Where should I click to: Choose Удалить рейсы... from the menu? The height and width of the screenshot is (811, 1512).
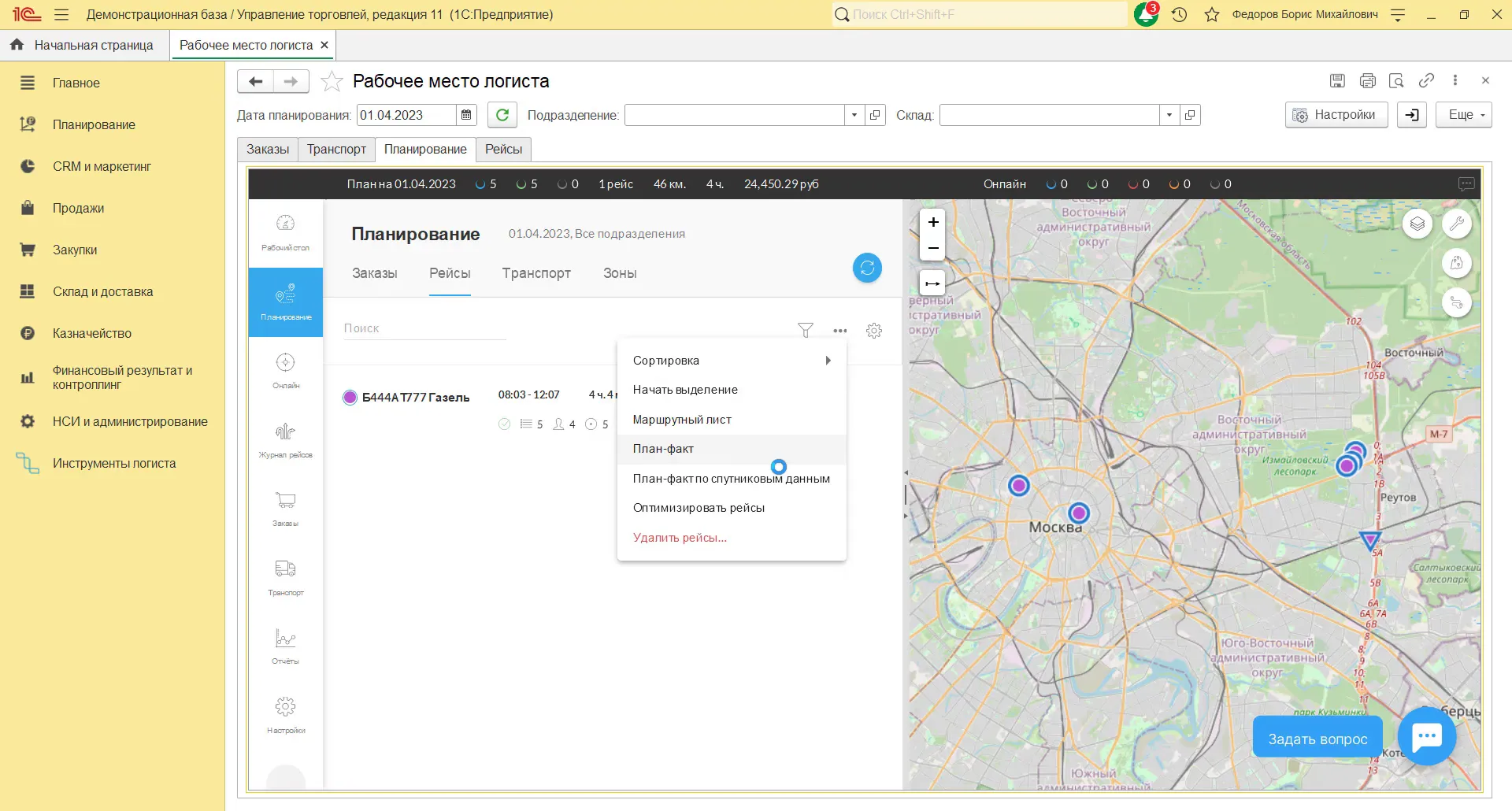tap(732, 538)
